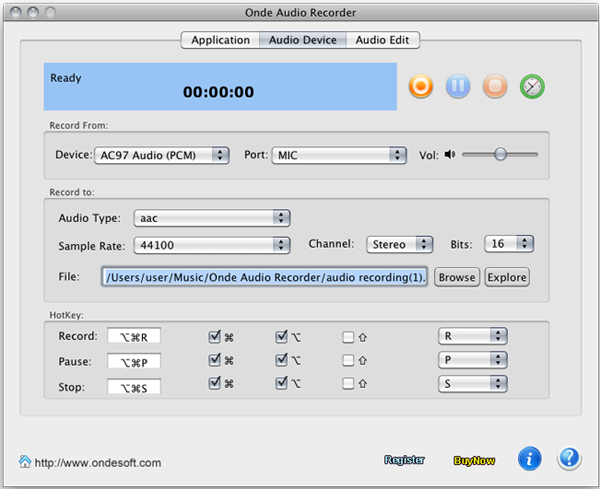Click the green timer schedule icon
Viewport: 600px width, 489px height.
tap(533, 87)
